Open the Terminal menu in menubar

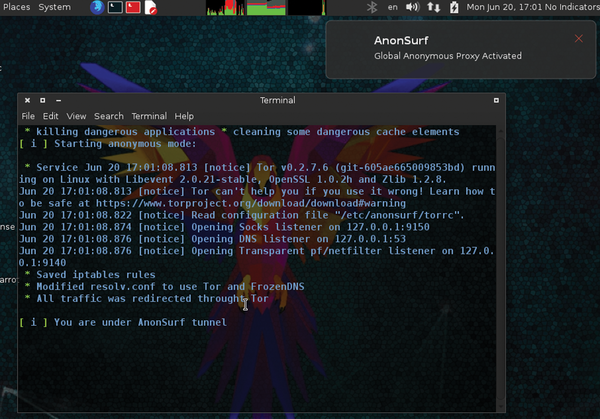pyautogui.click(x=149, y=116)
